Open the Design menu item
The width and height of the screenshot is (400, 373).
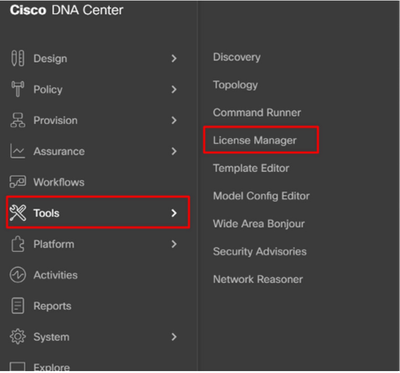coord(50,59)
